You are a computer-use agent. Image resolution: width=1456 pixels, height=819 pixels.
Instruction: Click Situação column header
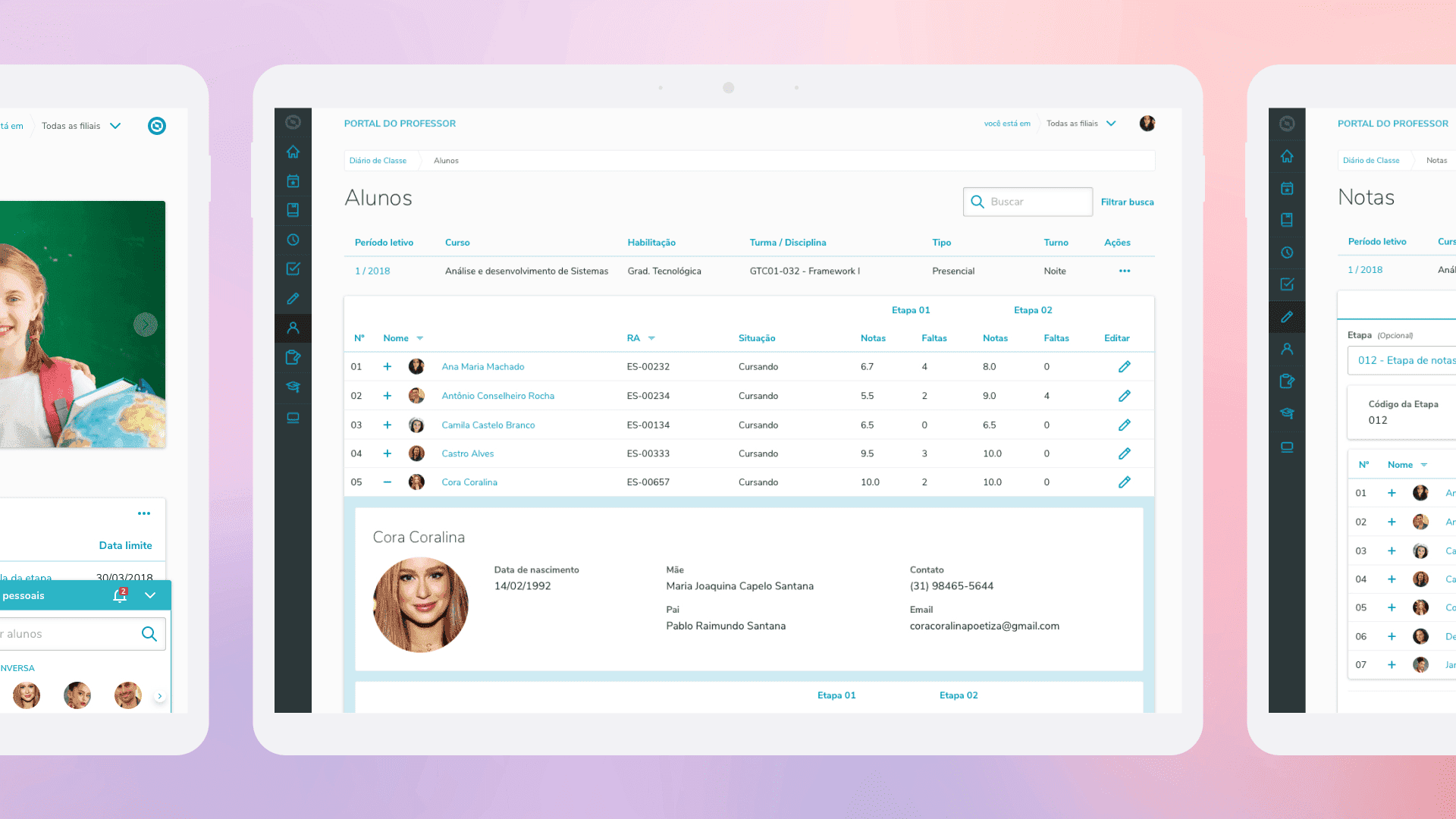(757, 338)
